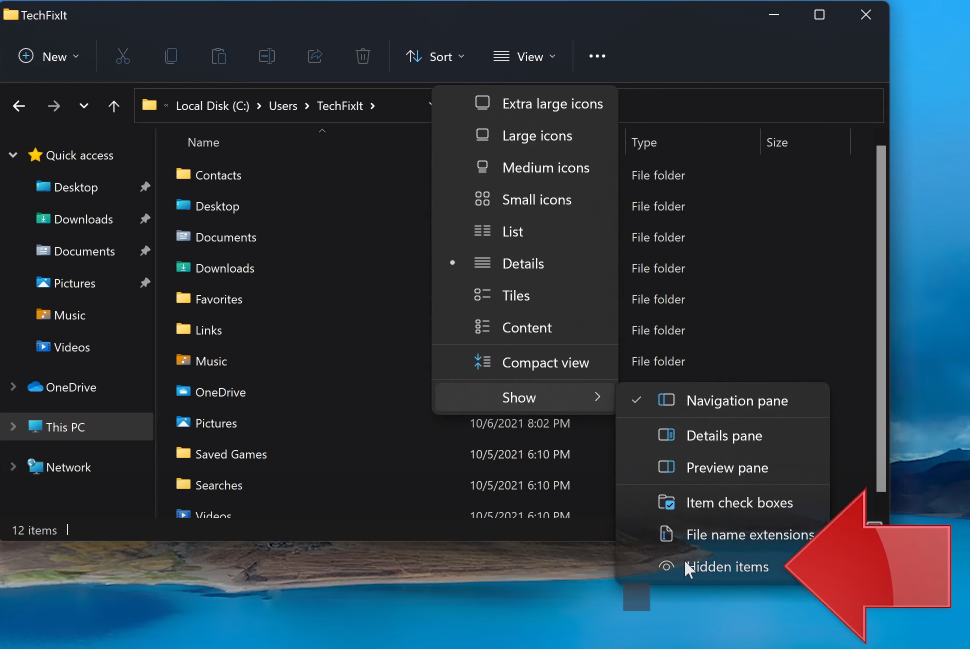Expand the OneDrive tree node
The width and height of the screenshot is (970, 649).
tap(13, 387)
